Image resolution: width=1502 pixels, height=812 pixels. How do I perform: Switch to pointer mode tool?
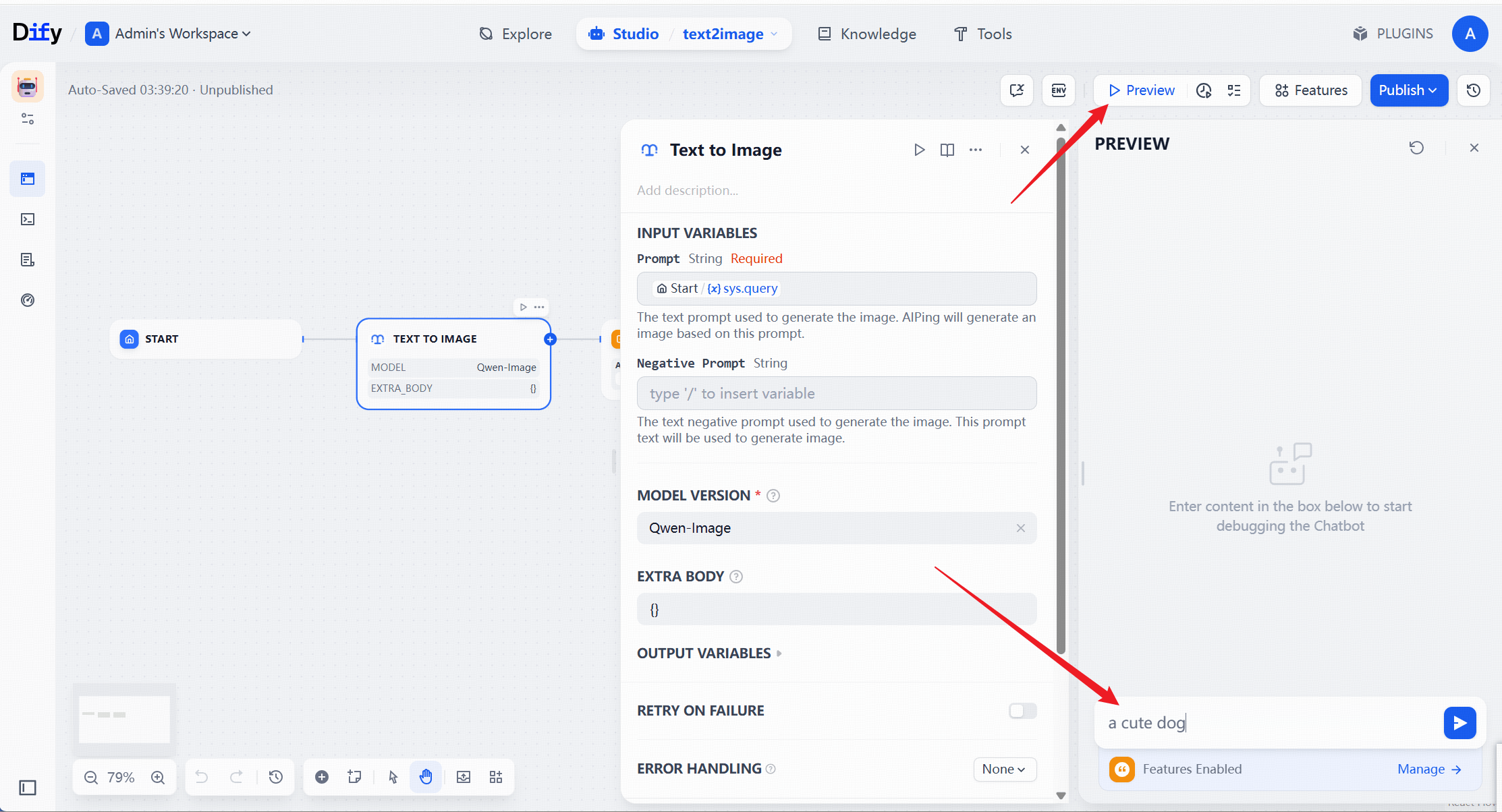click(x=393, y=777)
